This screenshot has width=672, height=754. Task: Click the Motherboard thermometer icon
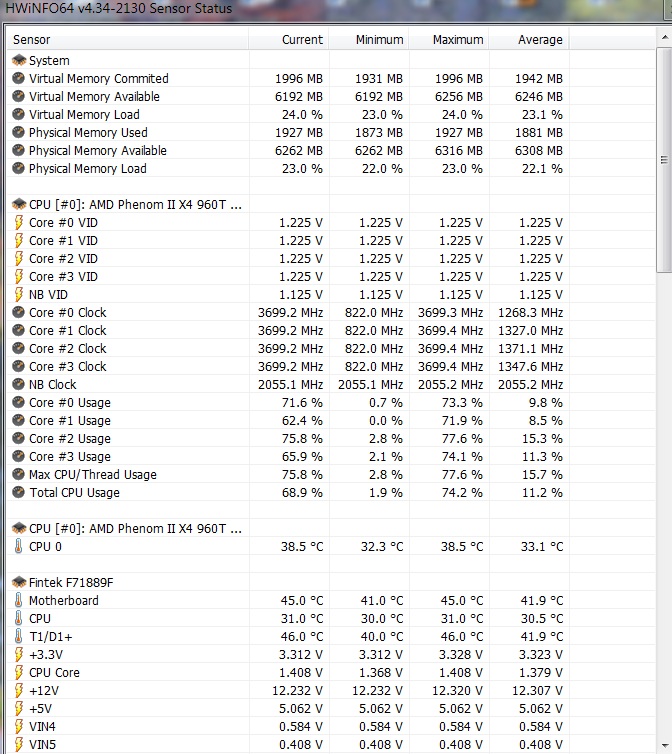[x=18, y=601]
